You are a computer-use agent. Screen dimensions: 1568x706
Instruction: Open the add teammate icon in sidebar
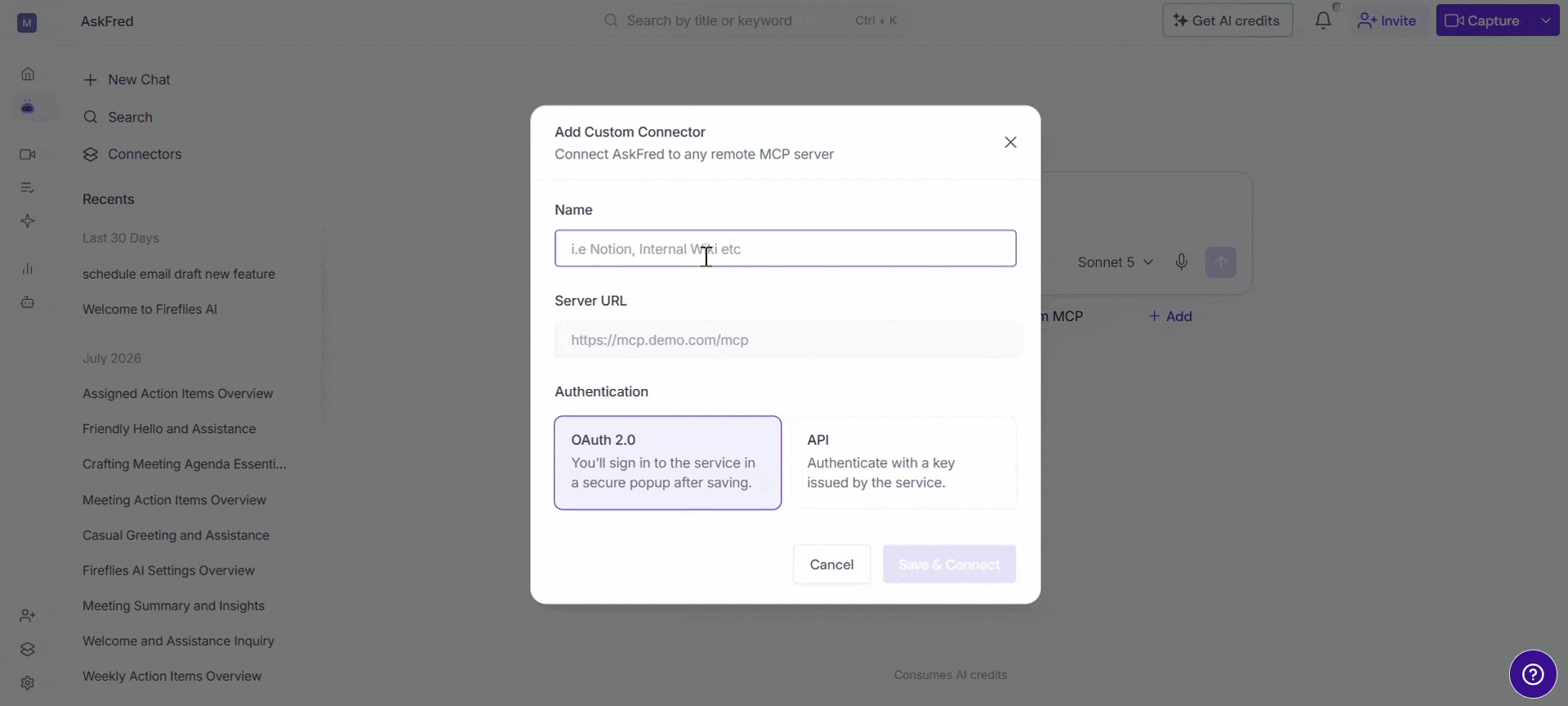[28, 615]
